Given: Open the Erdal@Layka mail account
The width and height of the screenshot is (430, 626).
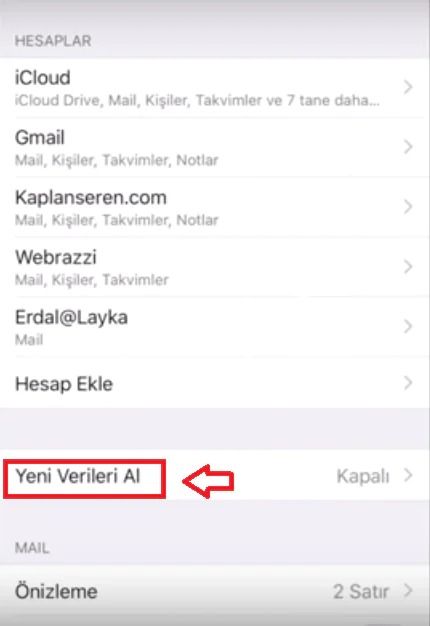Looking at the screenshot, I should [215, 327].
